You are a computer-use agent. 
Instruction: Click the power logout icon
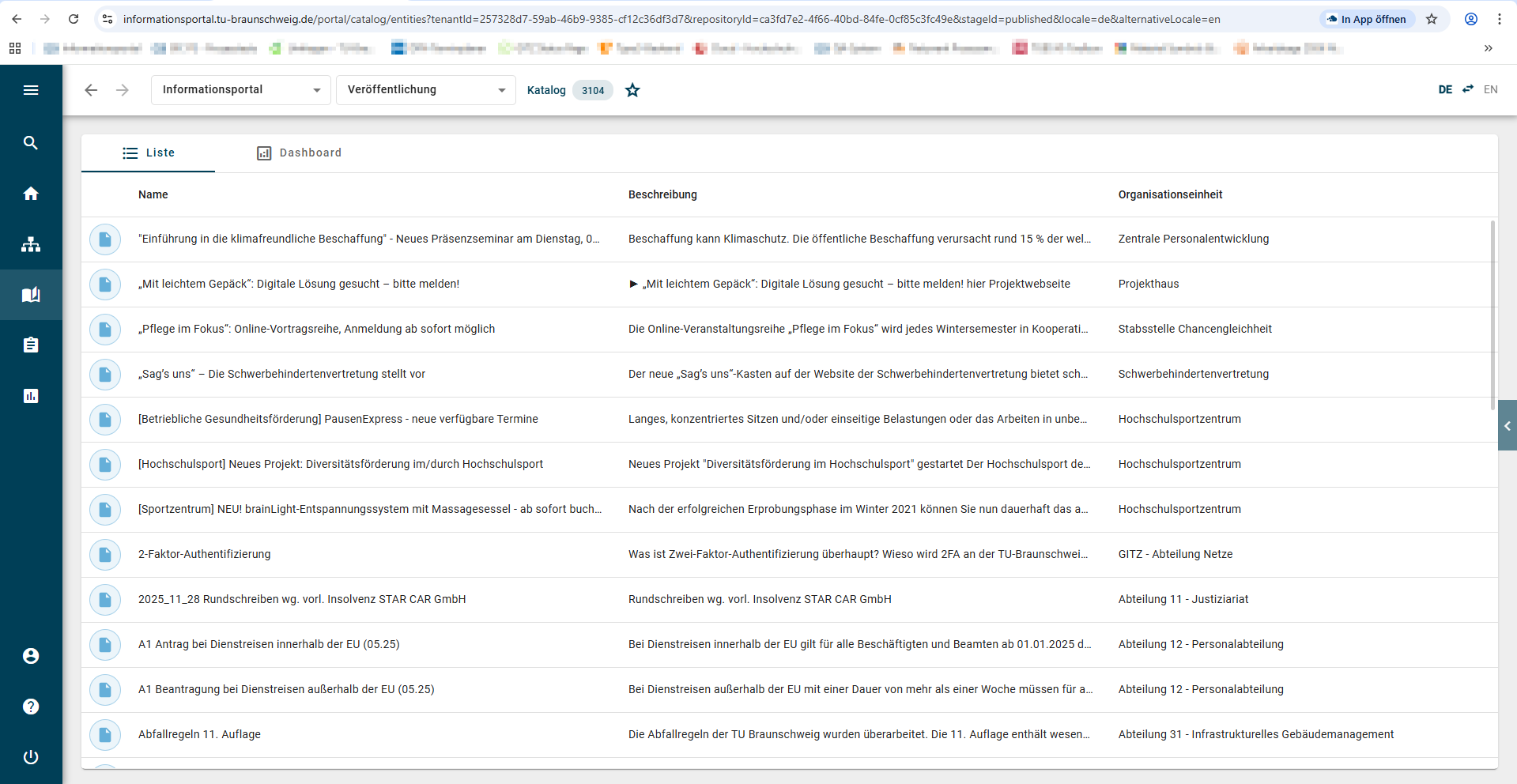coord(31,757)
